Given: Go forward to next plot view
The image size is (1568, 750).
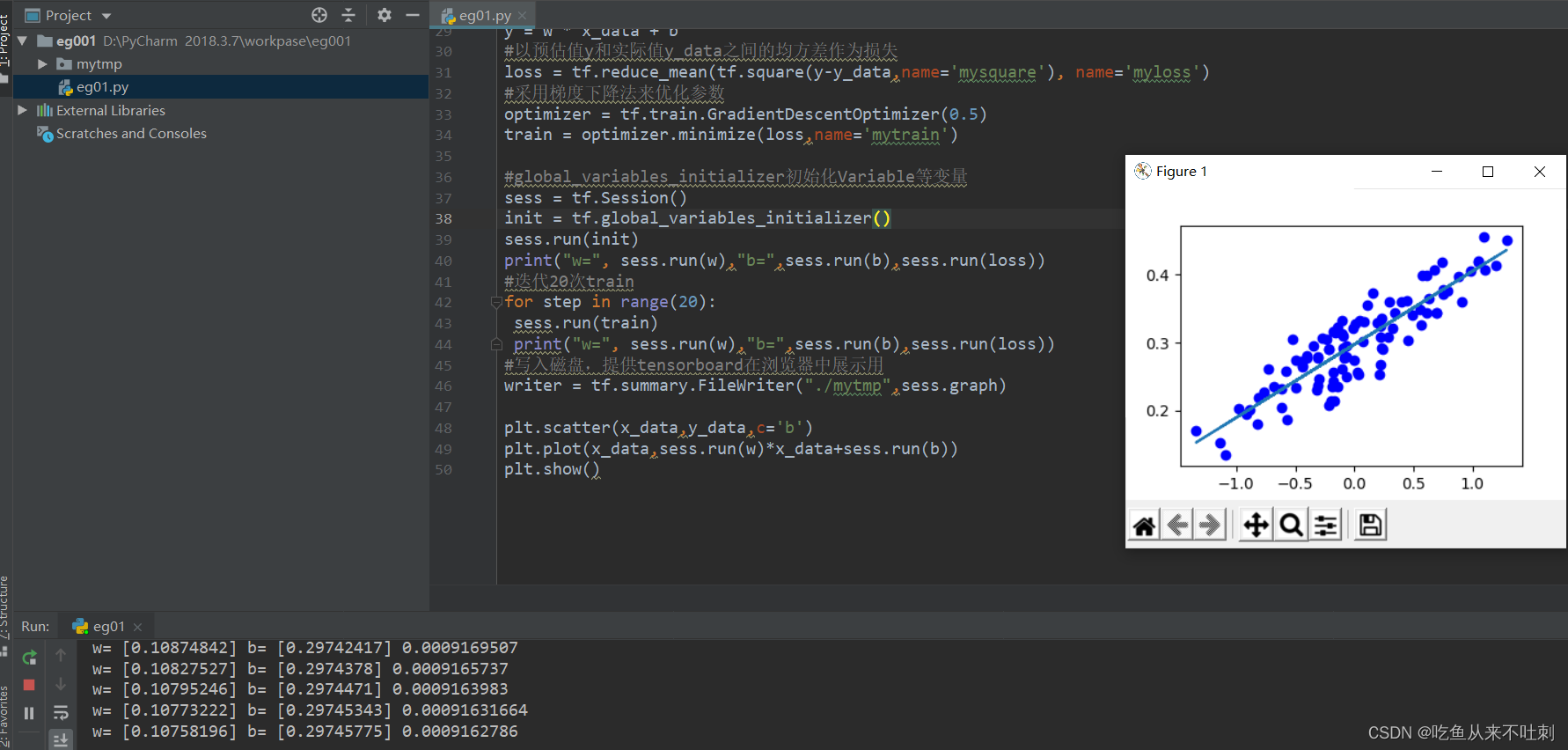Looking at the screenshot, I should [1211, 526].
